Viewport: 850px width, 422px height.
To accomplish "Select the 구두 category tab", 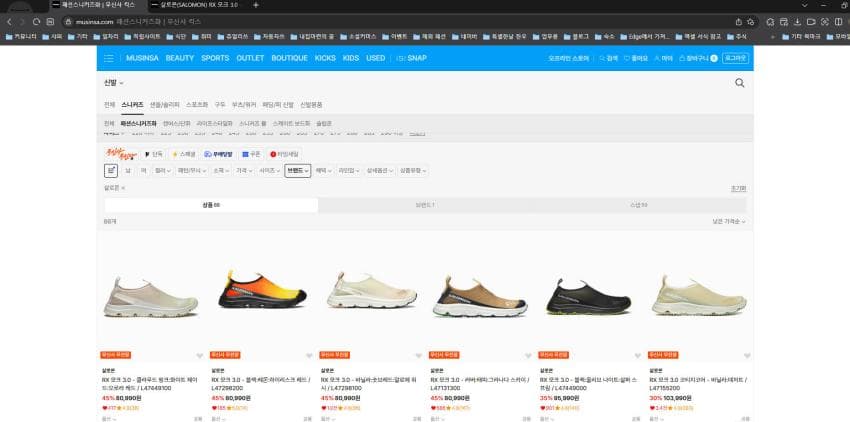I will 220,104.
